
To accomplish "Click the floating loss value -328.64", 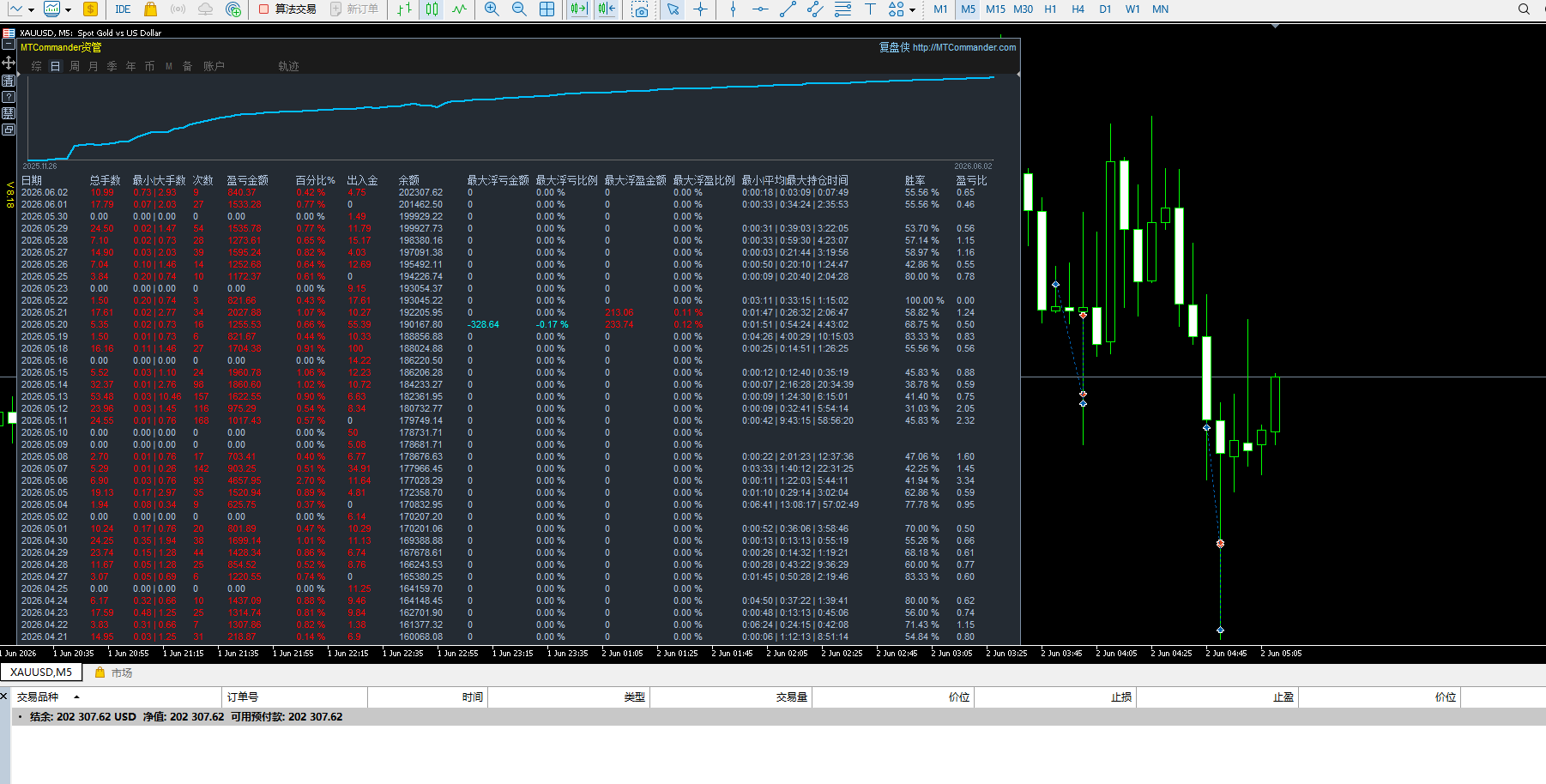I will 483,324.
